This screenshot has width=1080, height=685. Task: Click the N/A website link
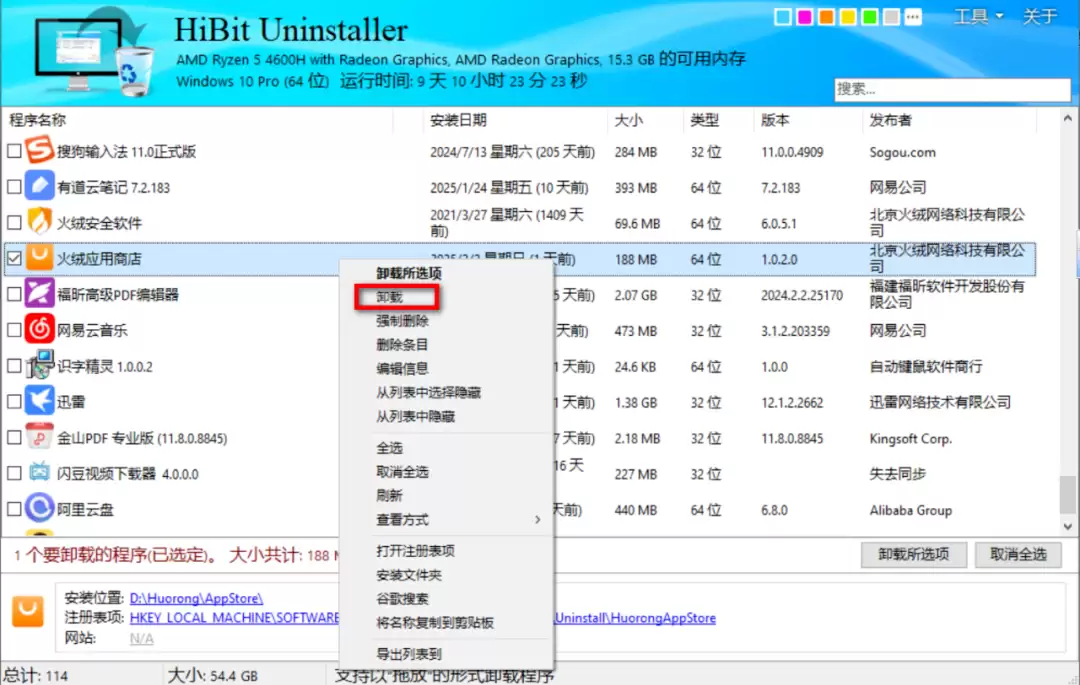141,639
